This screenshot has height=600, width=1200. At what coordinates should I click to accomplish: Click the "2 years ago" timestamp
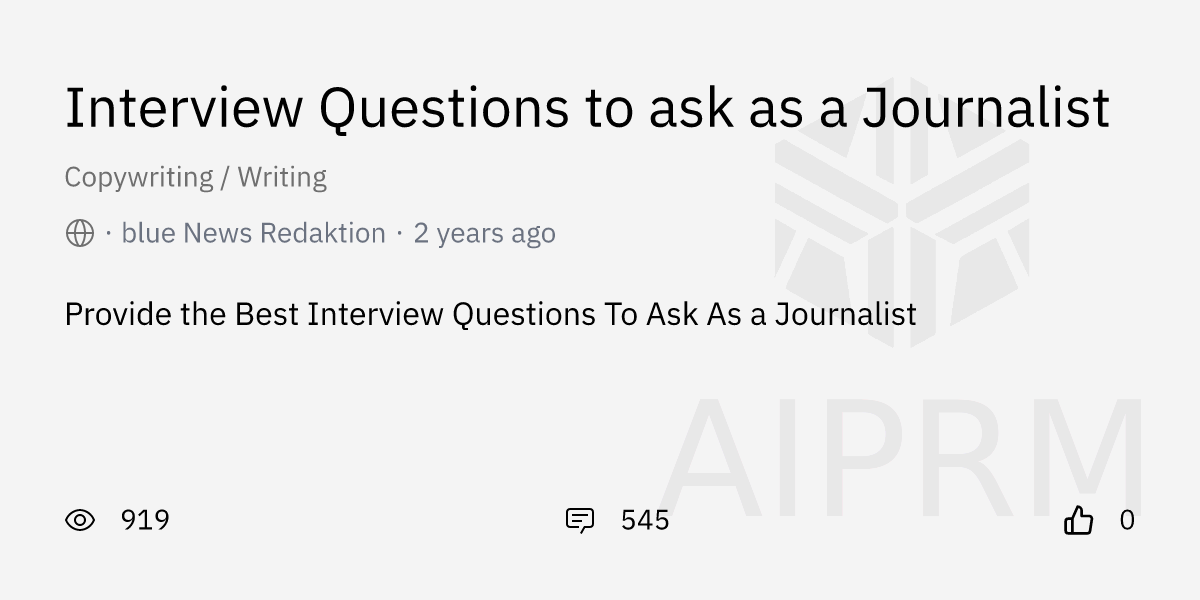point(484,233)
